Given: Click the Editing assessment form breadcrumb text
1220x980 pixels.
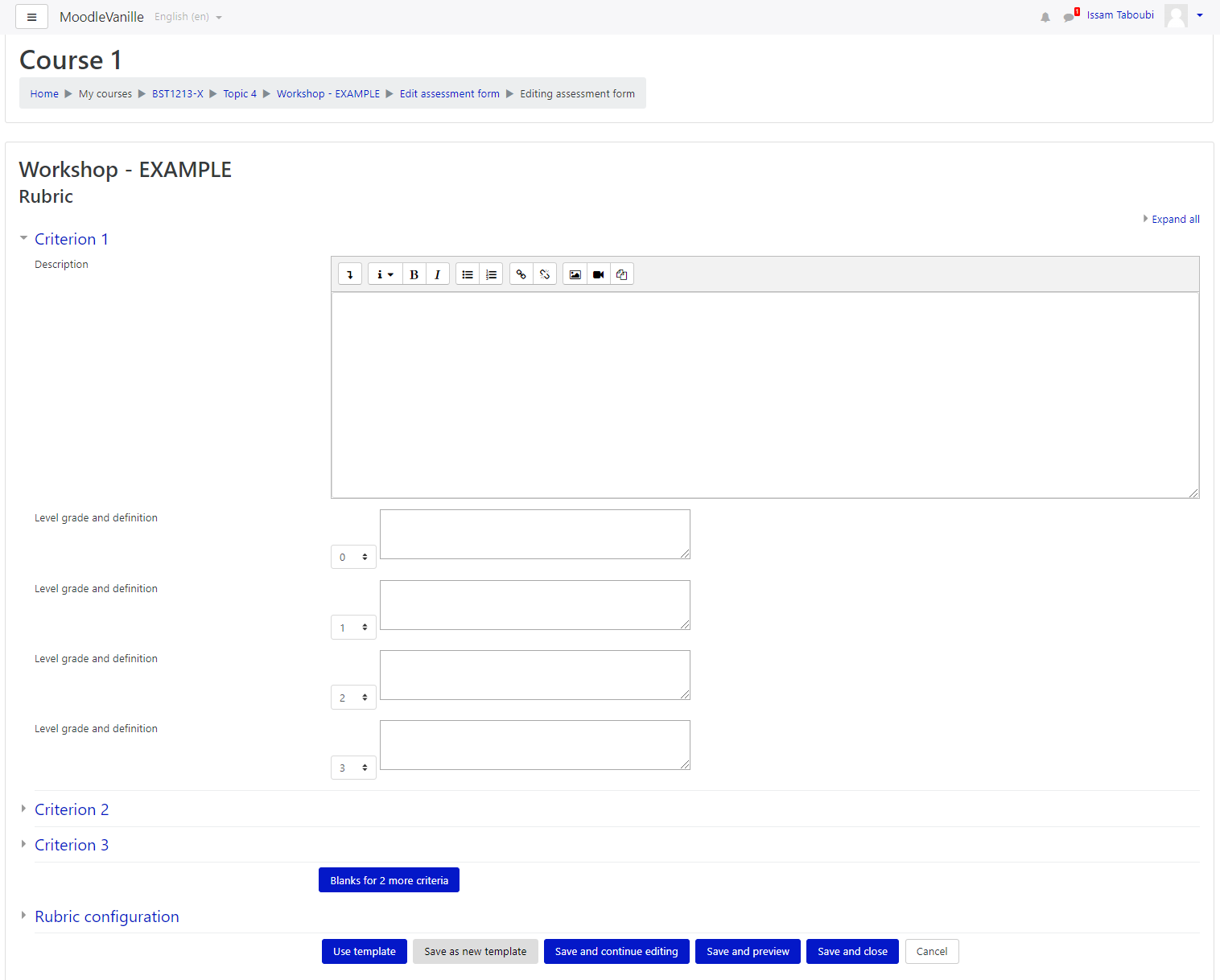Looking at the screenshot, I should click(x=577, y=94).
